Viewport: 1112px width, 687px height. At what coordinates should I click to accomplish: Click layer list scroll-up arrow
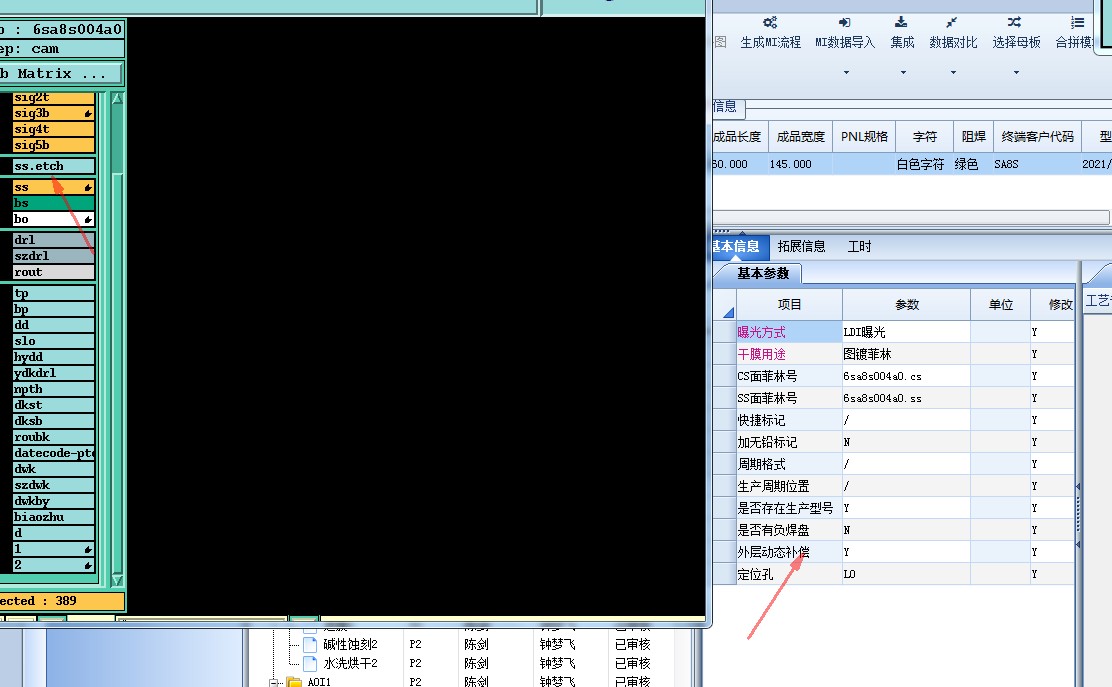[x=117, y=99]
